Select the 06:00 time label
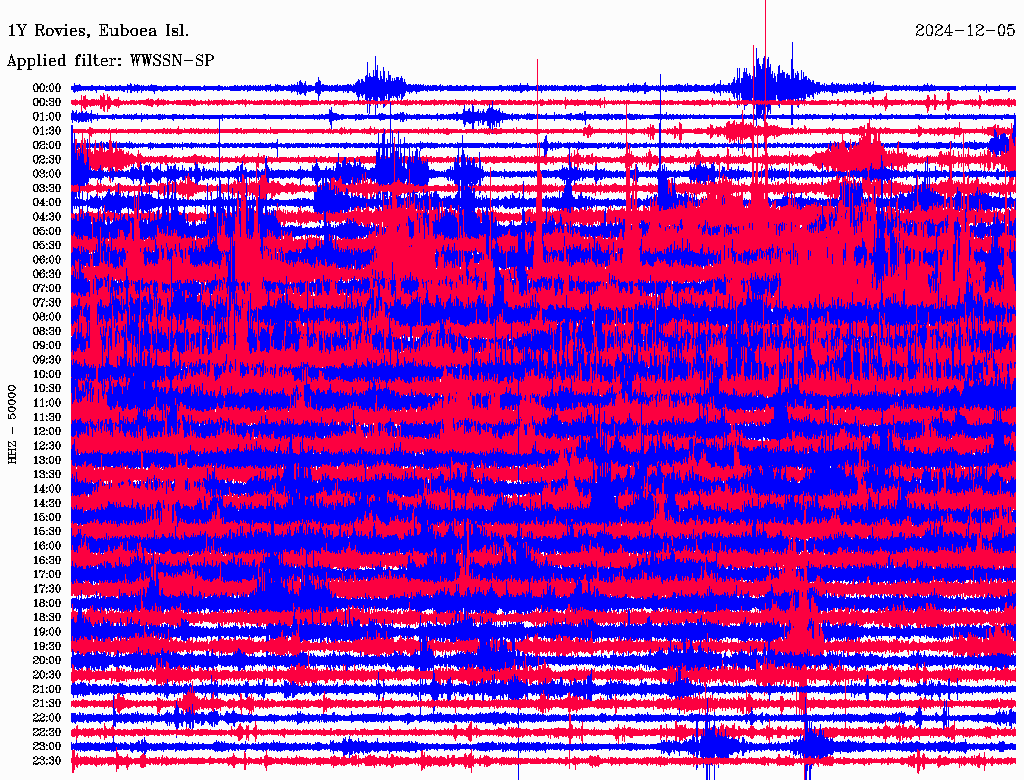This screenshot has width=1024, height=780. (x=47, y=259)
